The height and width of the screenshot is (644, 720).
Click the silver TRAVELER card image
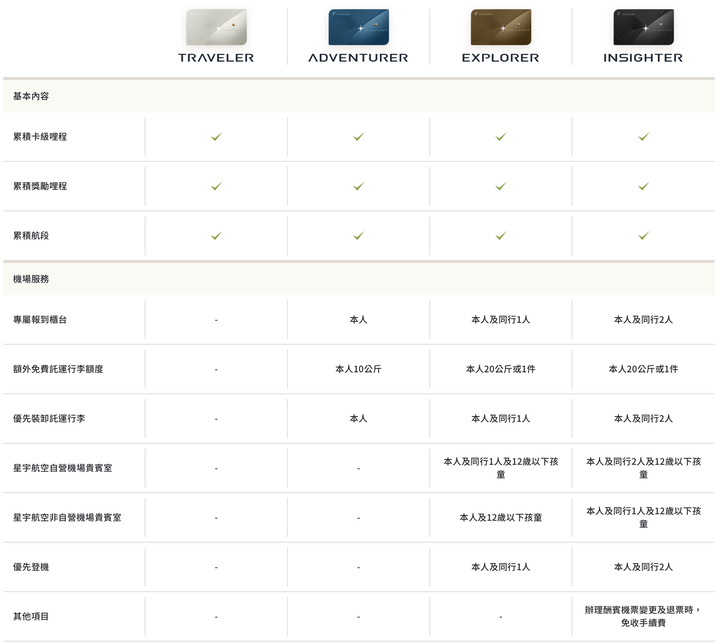(216, 27)
